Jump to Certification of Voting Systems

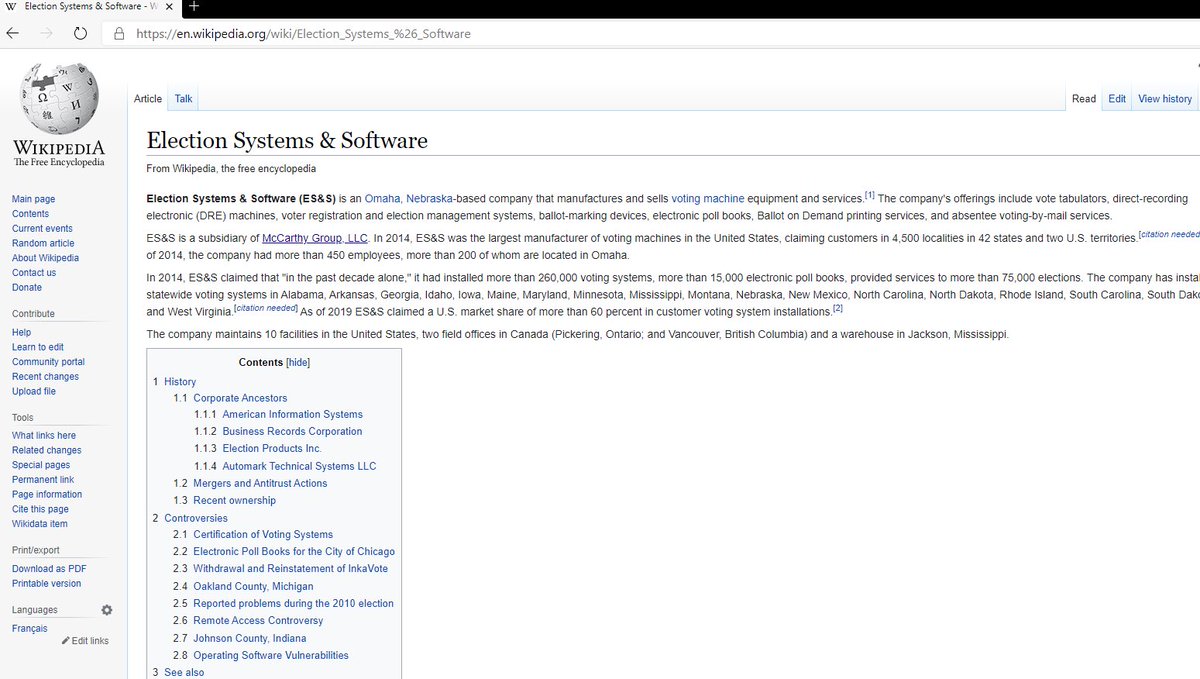tap(253, 534)
